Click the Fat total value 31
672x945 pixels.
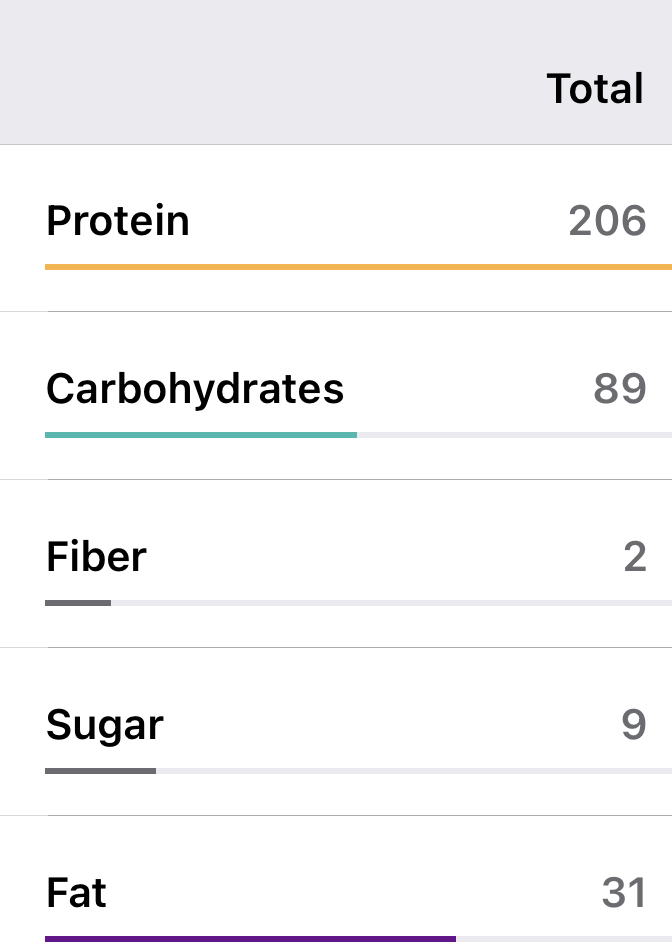coord(624,893)
